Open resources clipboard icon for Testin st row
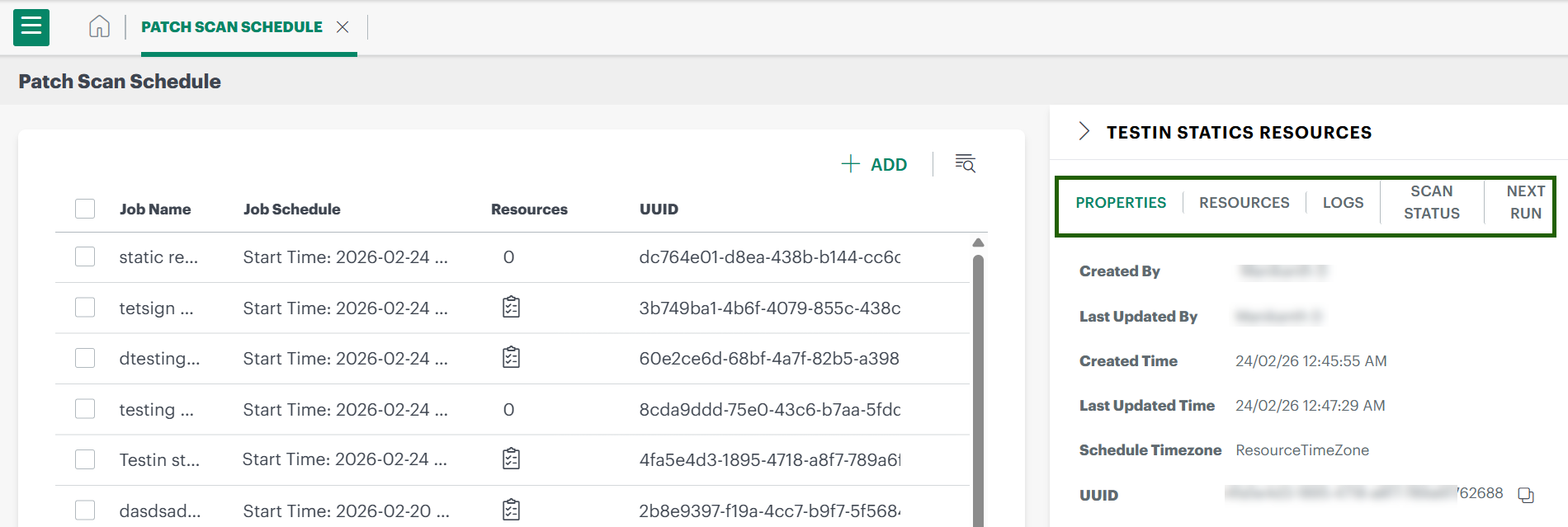This screenshot has width=1568, height=527. coord(512,459)
